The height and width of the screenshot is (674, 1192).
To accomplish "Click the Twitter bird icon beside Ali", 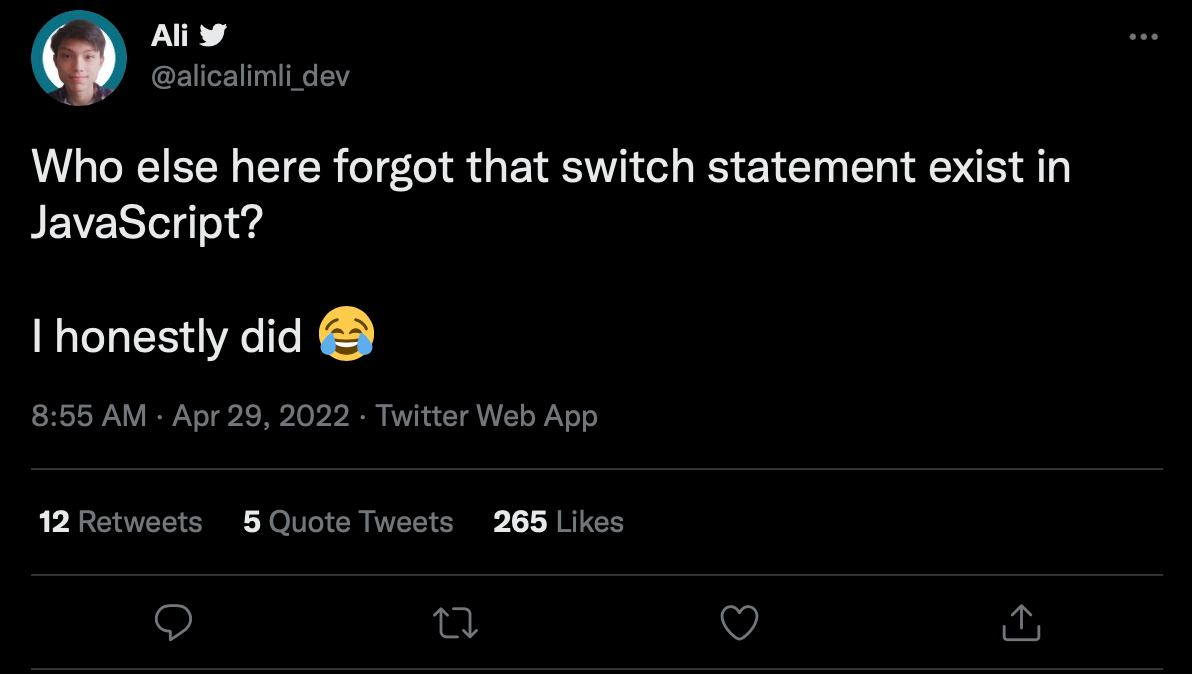I will click(212, 33).
